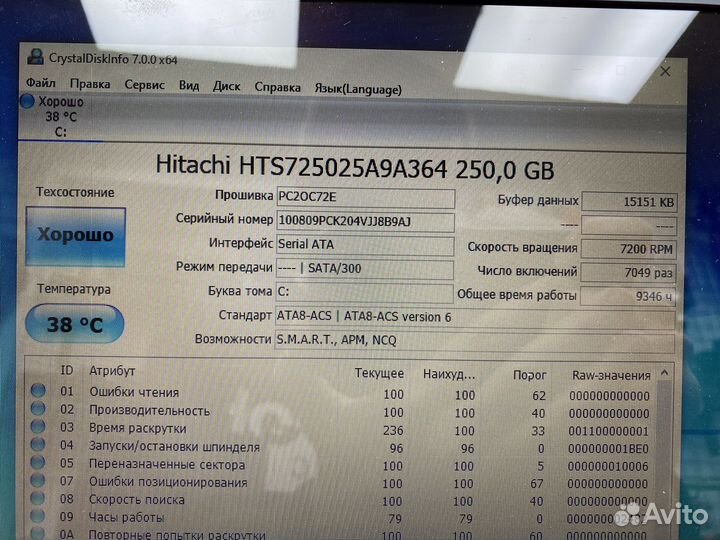Open the Вид menu
The image size is (720, 540).
coord(189,86)
